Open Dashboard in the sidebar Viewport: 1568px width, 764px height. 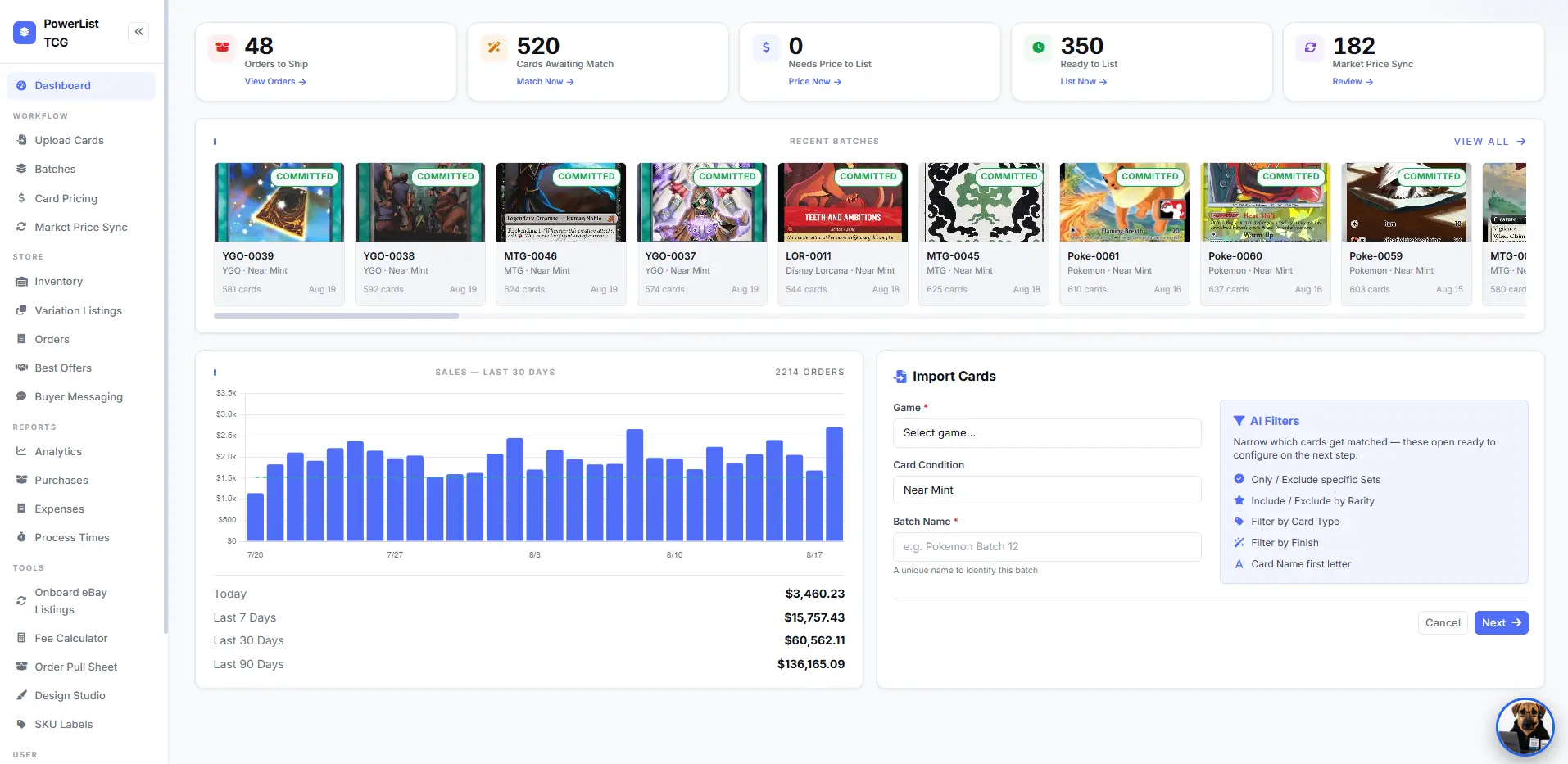click(x=81, y=86)
